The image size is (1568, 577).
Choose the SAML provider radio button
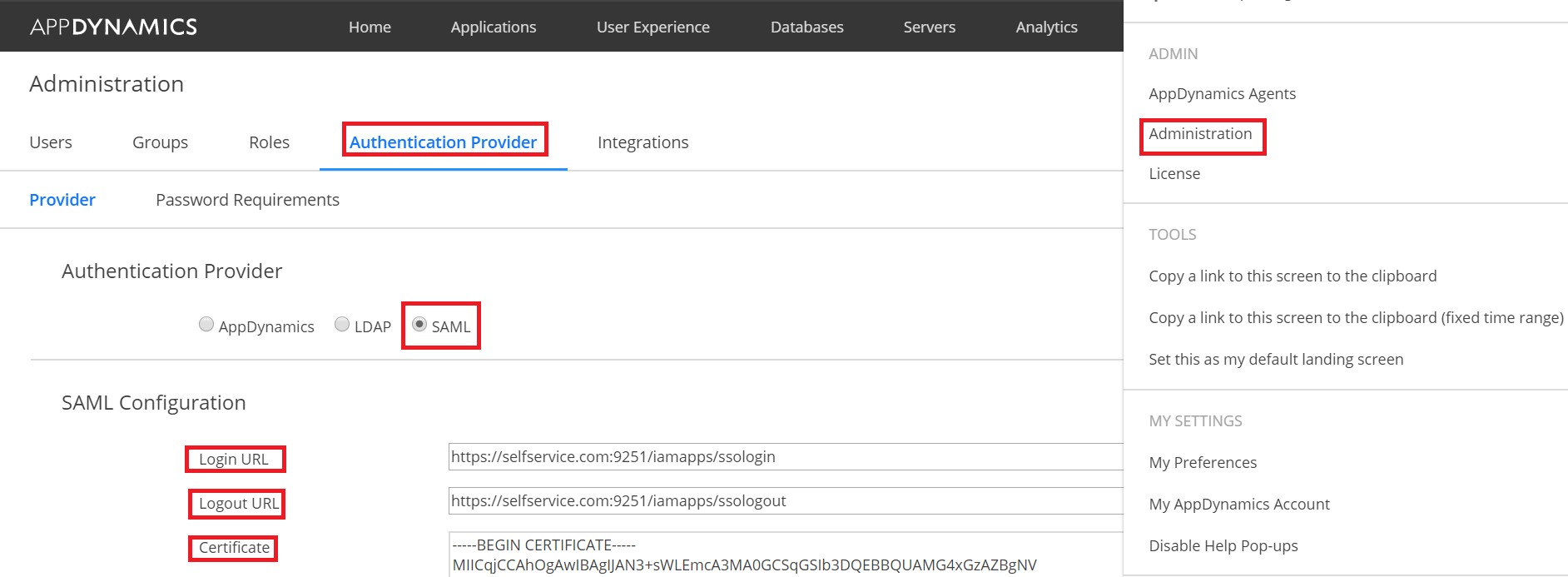point(419,324)
